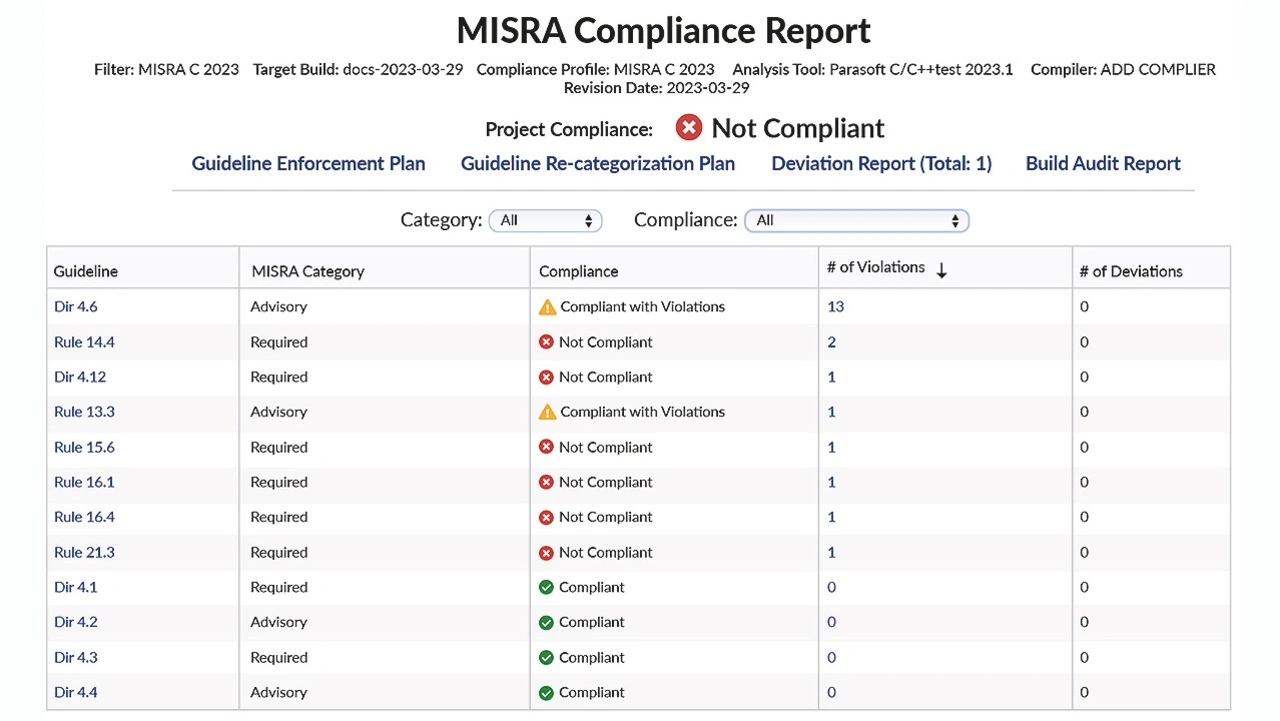Click the green check icon for Dir 4.1
The image size is (1280, 721).
click(x=546, y=587)
